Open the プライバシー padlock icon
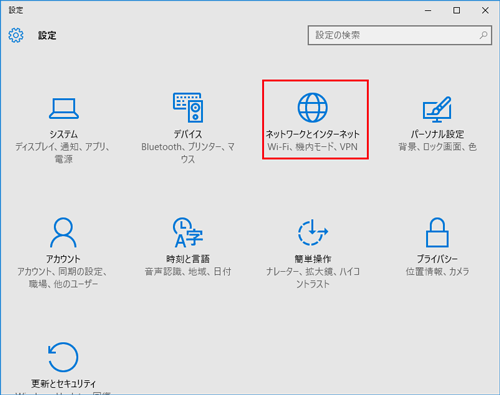The height and width of the screenshot is (395, 500). click(437, 232)
